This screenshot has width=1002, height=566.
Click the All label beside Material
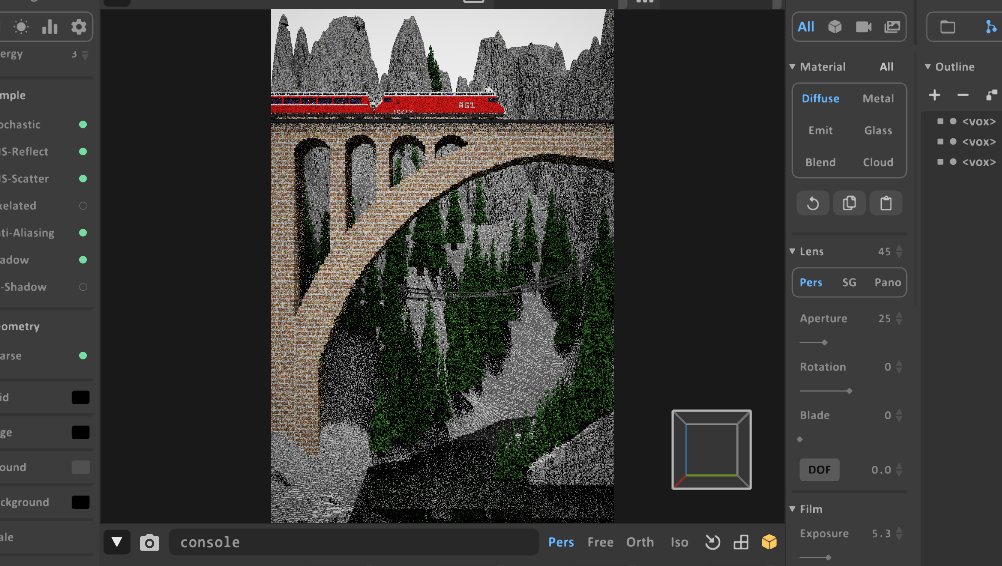point(886,66)
